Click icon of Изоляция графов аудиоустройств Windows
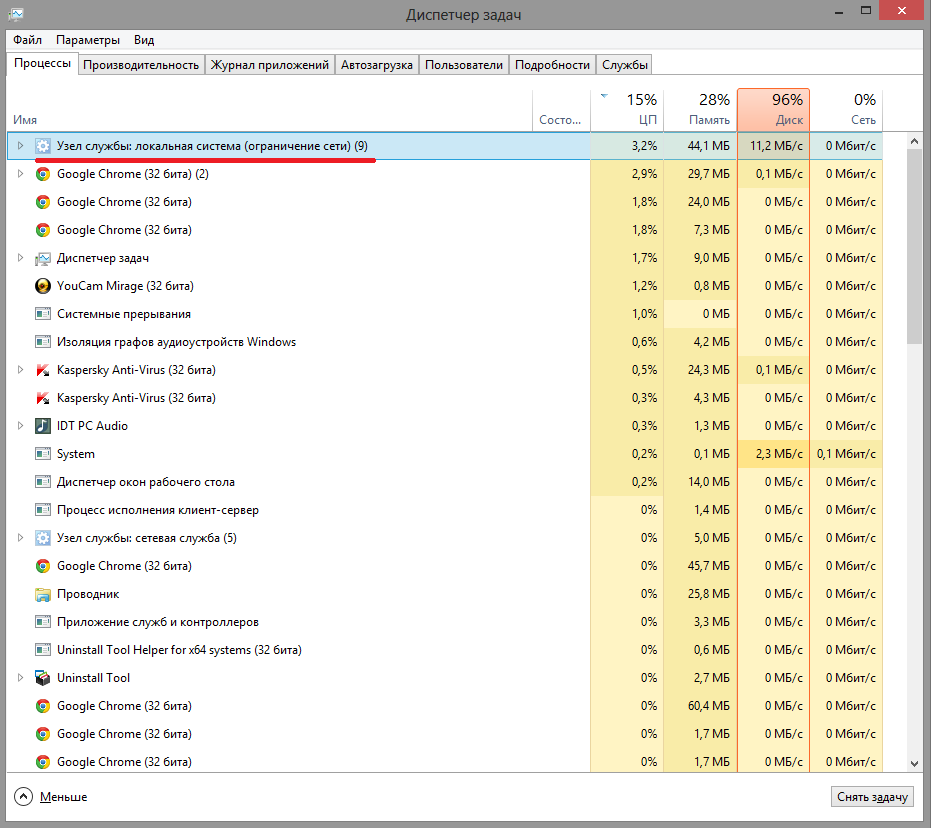Screen dimensions: 931x828 (x=43, y=342)
